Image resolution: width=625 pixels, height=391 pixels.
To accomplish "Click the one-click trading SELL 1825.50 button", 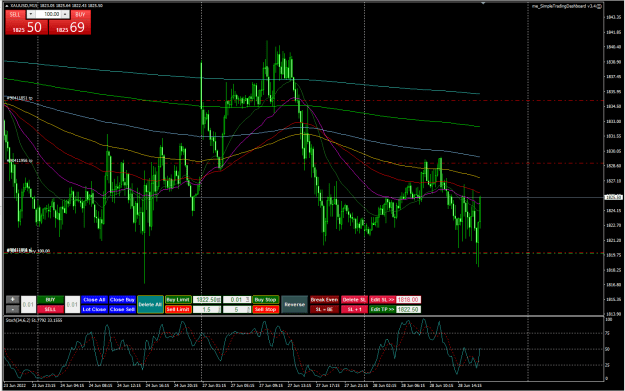I will [x=26, y=27].
